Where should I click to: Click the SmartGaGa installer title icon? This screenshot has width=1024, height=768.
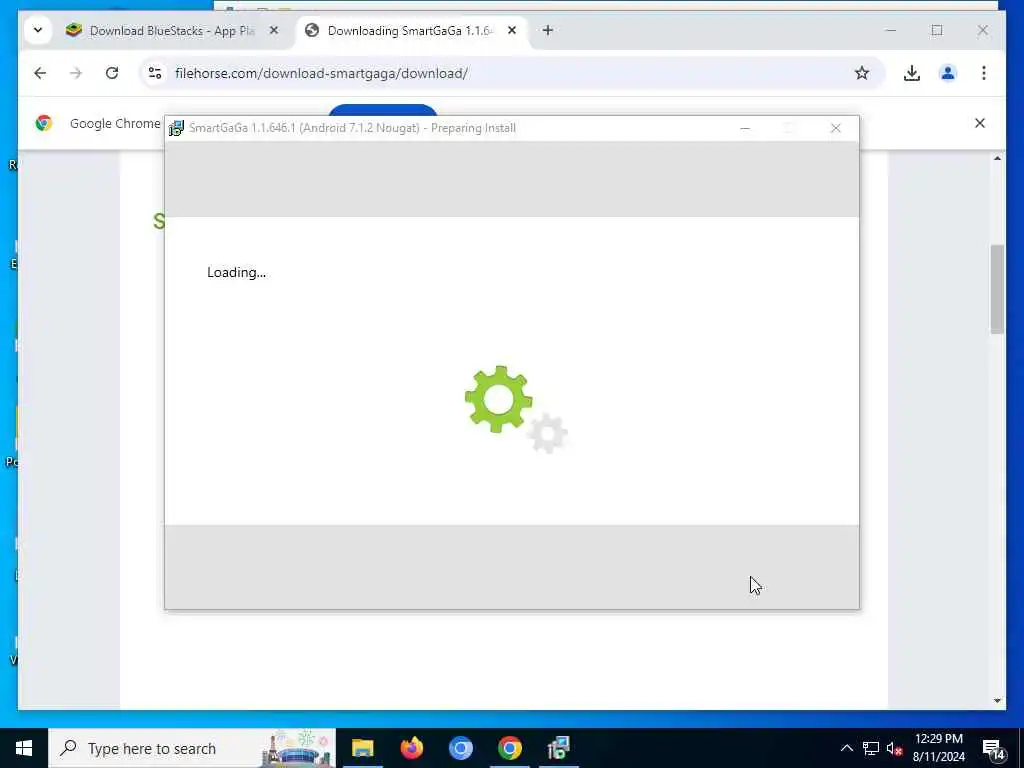point(176,128)
